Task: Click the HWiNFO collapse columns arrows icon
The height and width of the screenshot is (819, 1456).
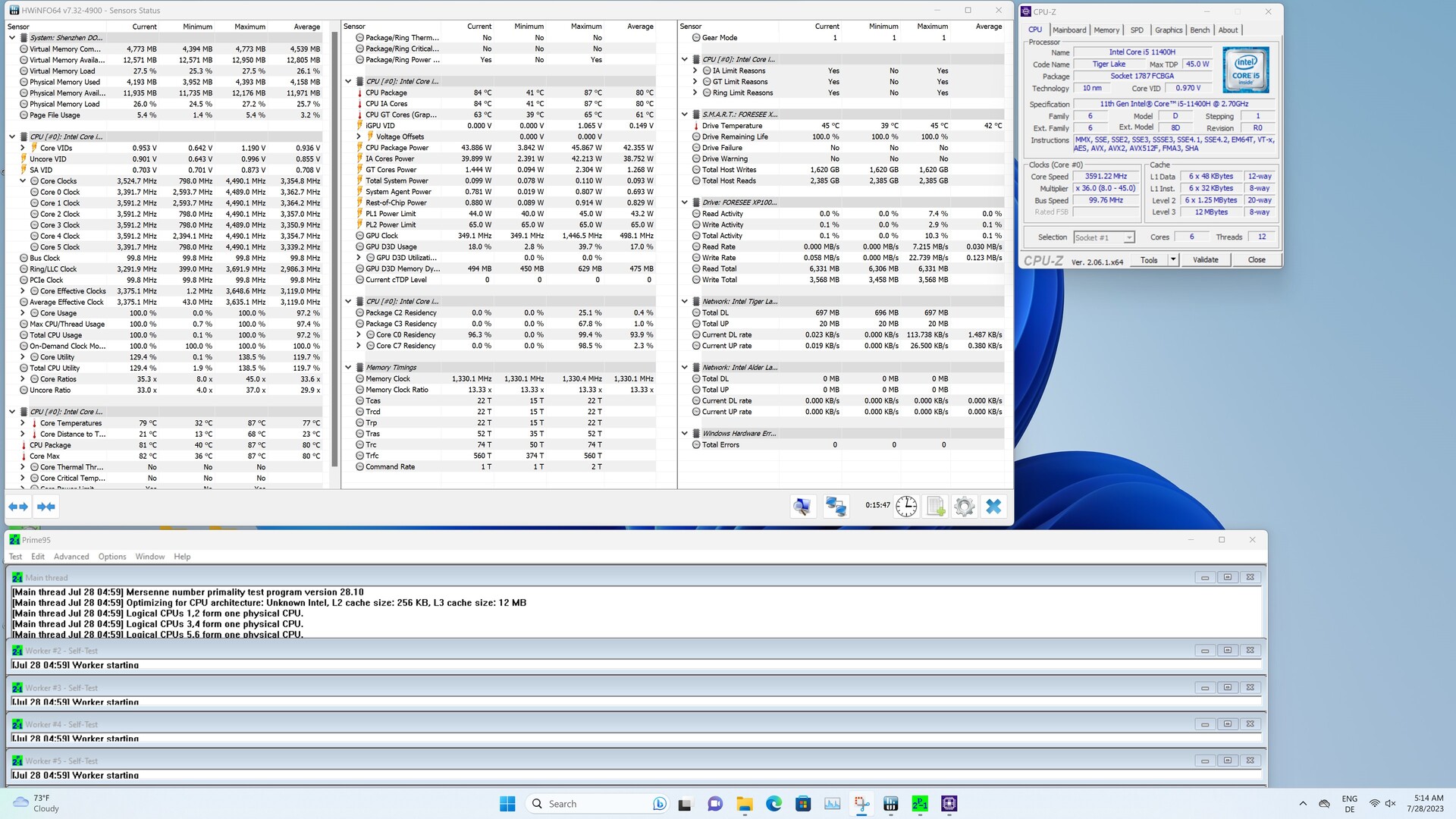Action: pyautogui.click(x=46, y=507)
